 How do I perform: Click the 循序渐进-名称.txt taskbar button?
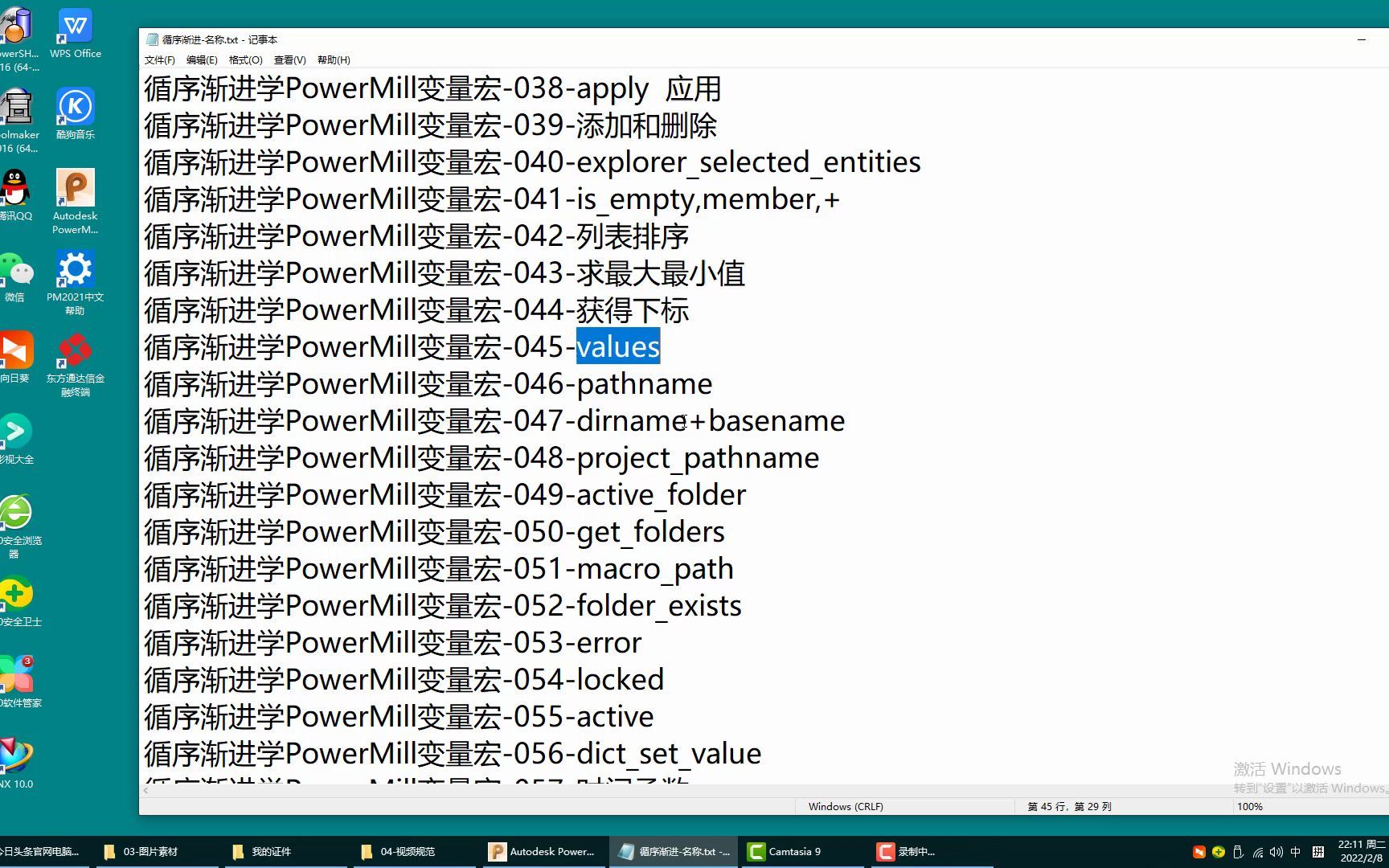[x=674, y=852]
